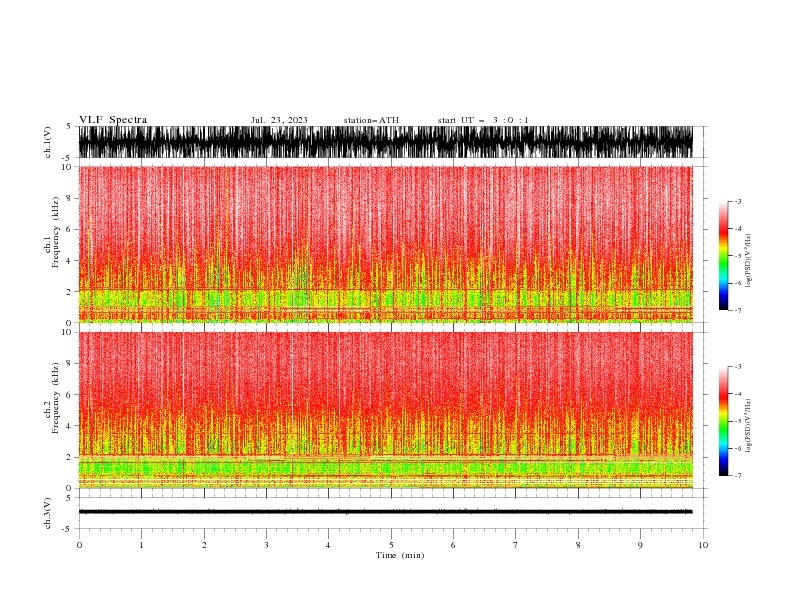792x612 pixels.
Task: Click the ch.2 spectrogram panel
Action: click(385, 410)
